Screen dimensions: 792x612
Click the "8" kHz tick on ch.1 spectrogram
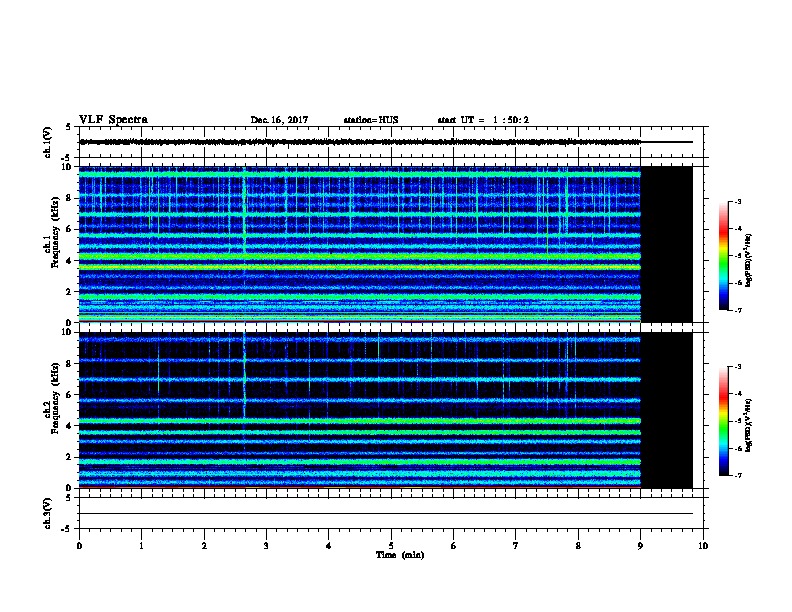(70, 198)
